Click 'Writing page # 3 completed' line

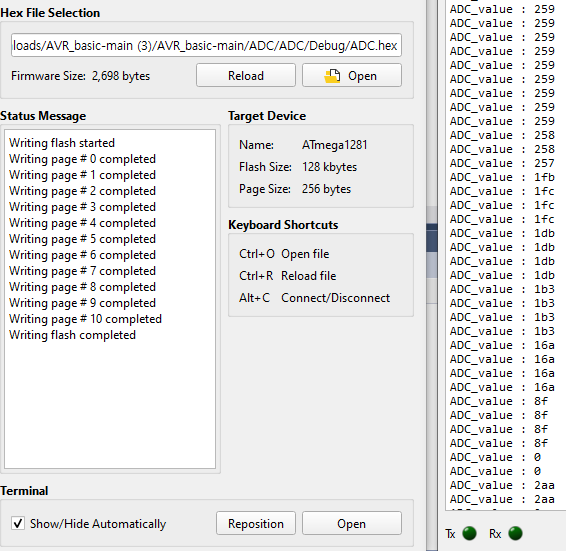(82, 207)
